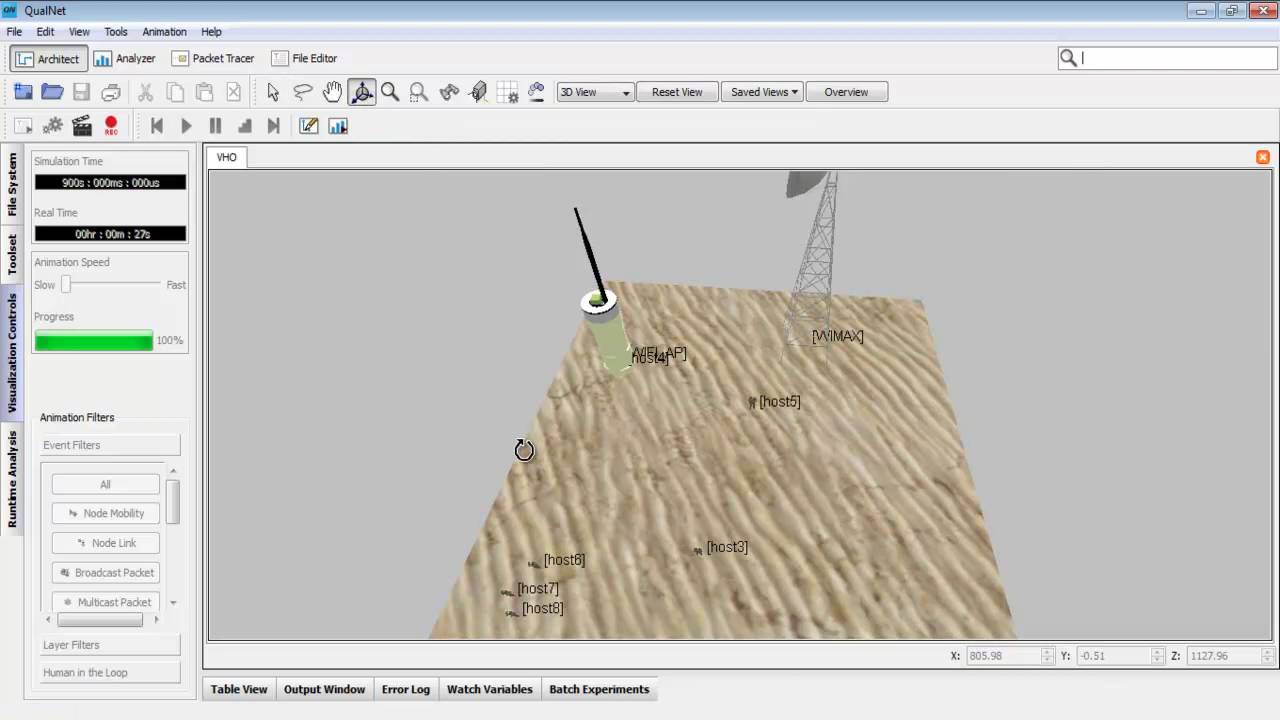Open the Output Window panel
Screen dimensions: 1280x720
click(324, 689)
